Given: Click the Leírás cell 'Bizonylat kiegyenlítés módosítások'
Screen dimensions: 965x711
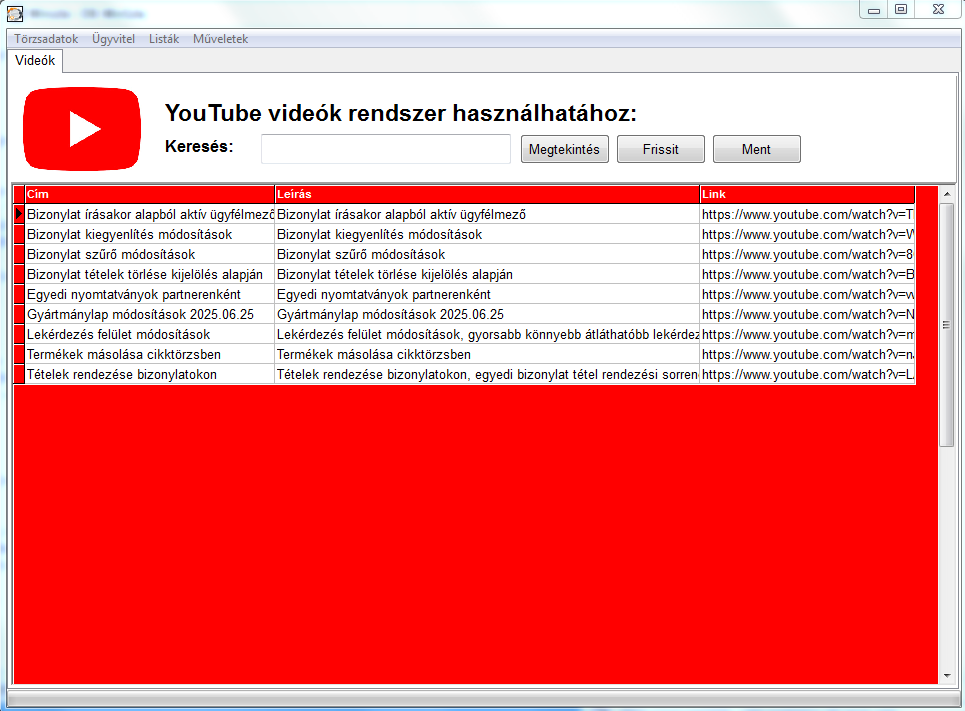Looking at the screenshot, I should [487, 235].
